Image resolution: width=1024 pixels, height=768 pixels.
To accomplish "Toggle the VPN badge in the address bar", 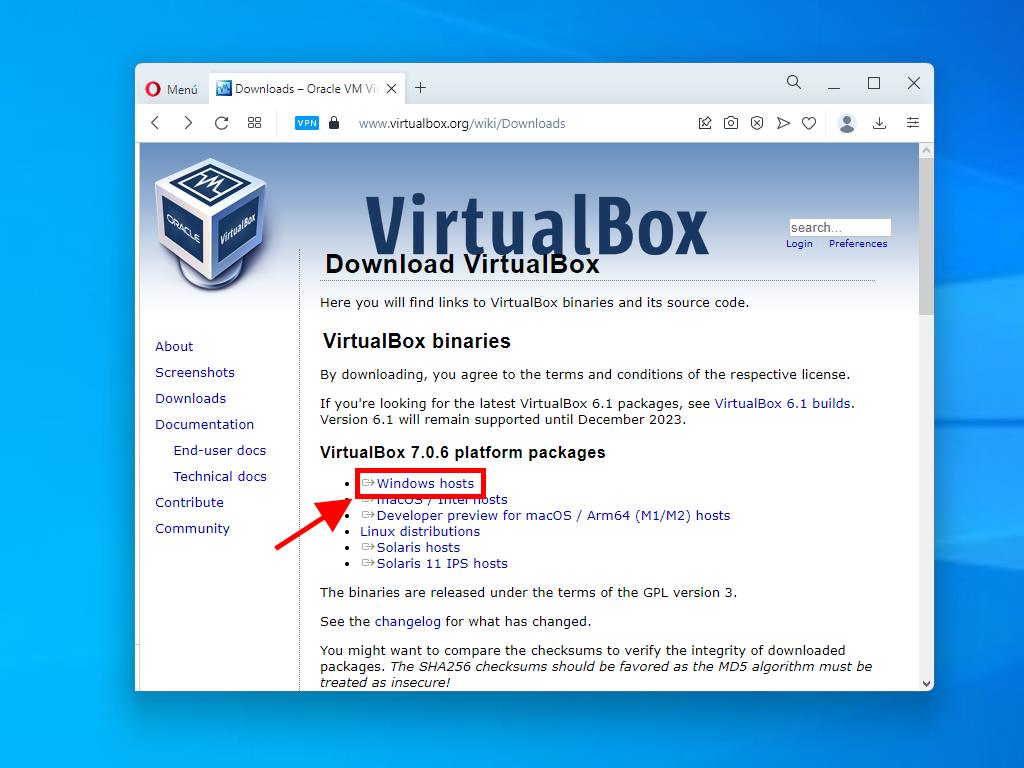I will [x=306, y=123].
